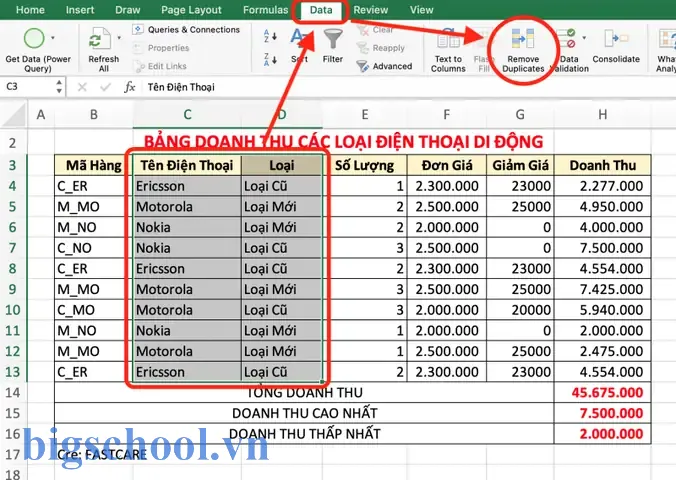Click the Đơn Giá header cell
The height and width of the screenshot is (480, 676).
click(447, 165)
